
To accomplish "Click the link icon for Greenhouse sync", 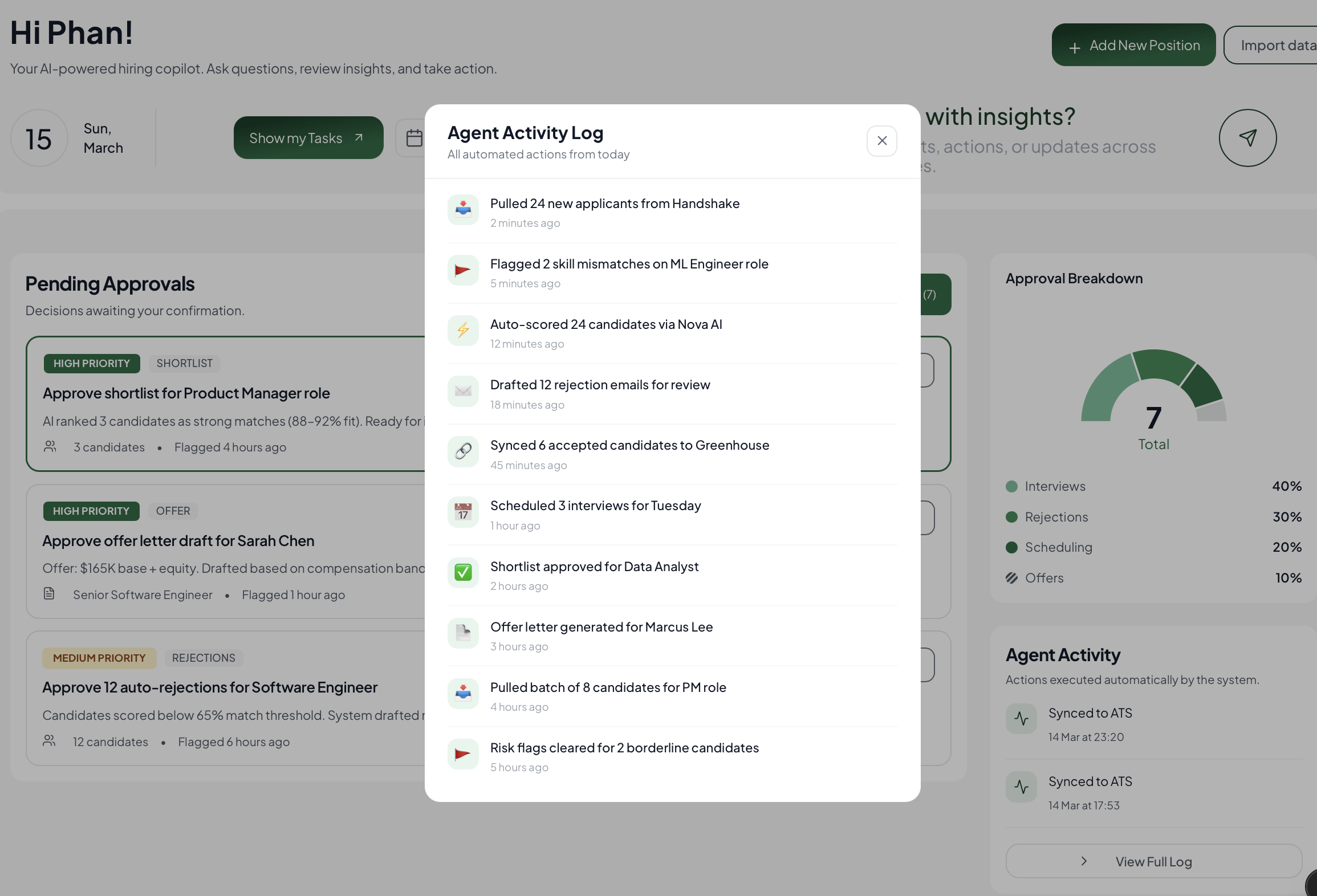I will [463, 451].
